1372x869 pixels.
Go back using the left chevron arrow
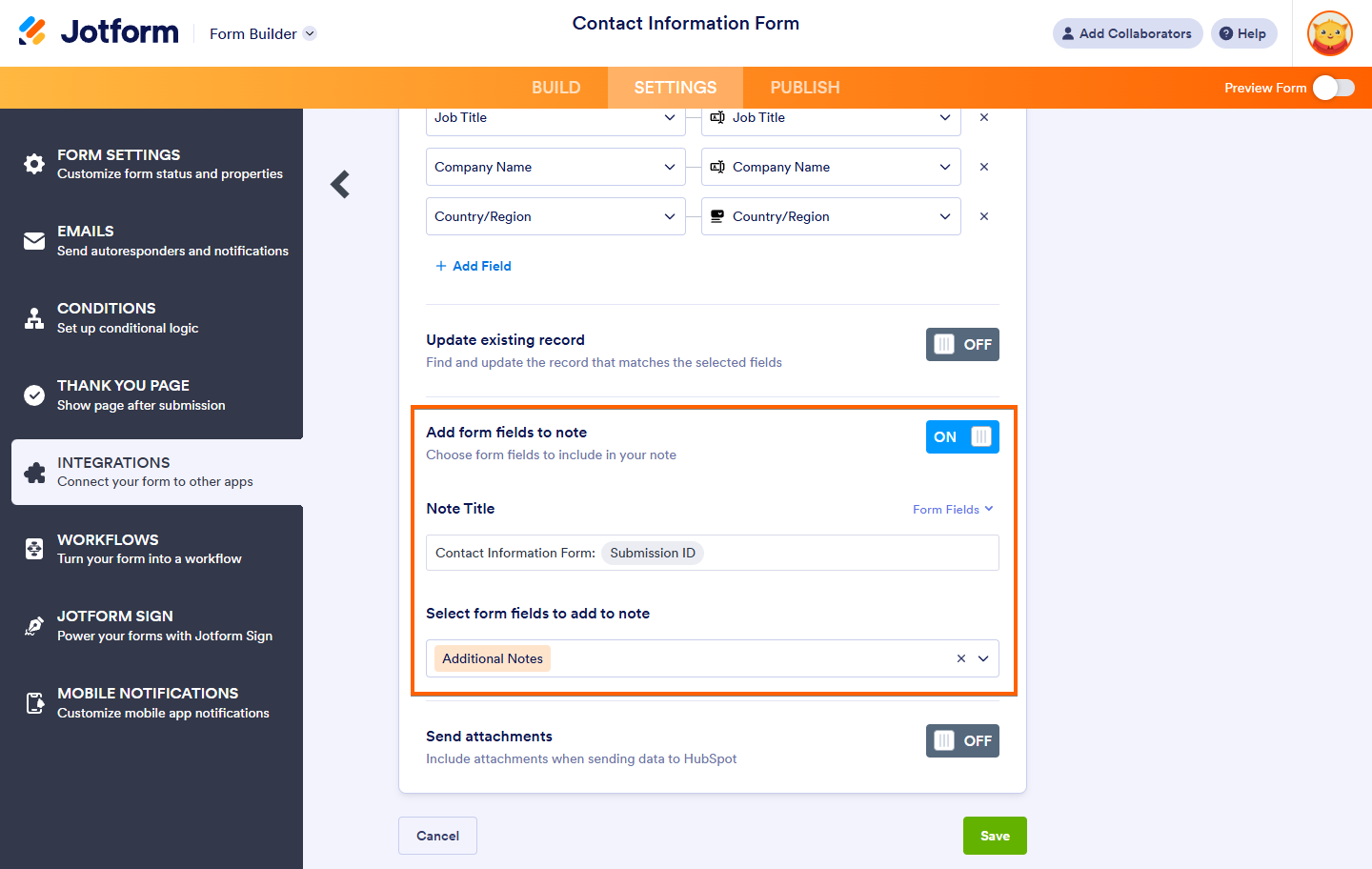[x=340, y=184]
